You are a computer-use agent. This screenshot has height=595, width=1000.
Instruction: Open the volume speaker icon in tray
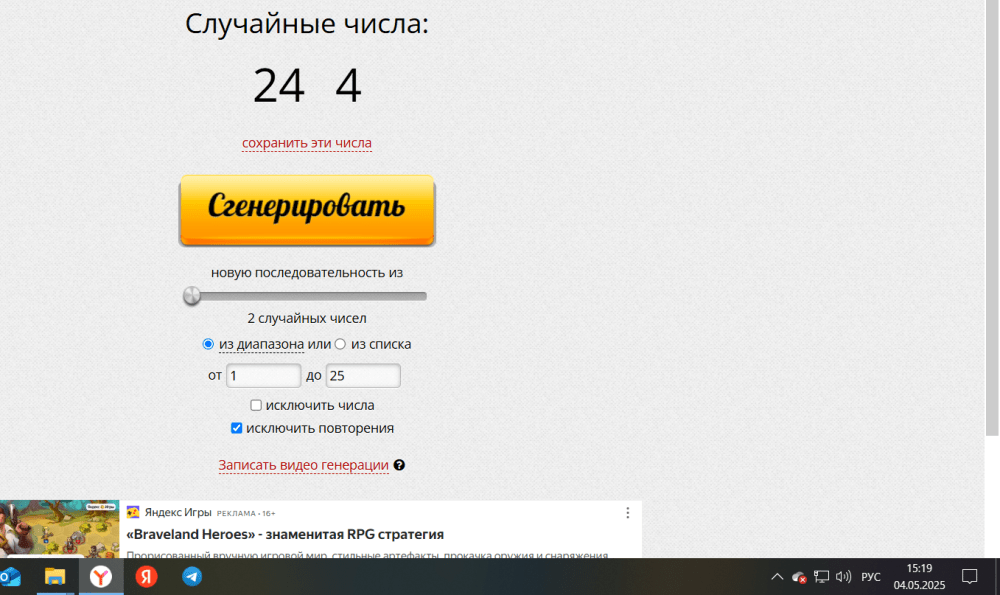click(843, 577)
